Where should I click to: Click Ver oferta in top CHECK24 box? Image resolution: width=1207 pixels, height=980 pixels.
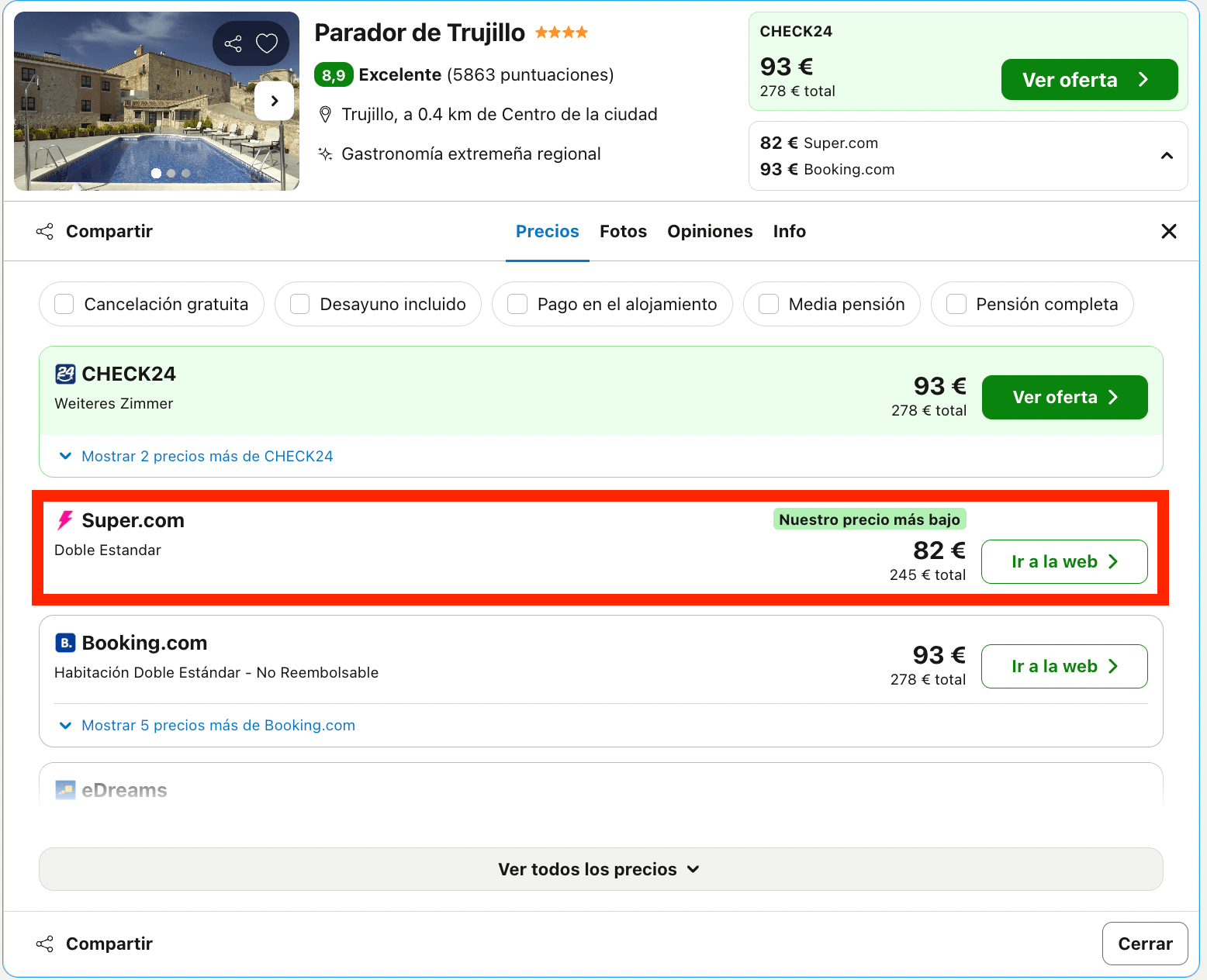1089,80
